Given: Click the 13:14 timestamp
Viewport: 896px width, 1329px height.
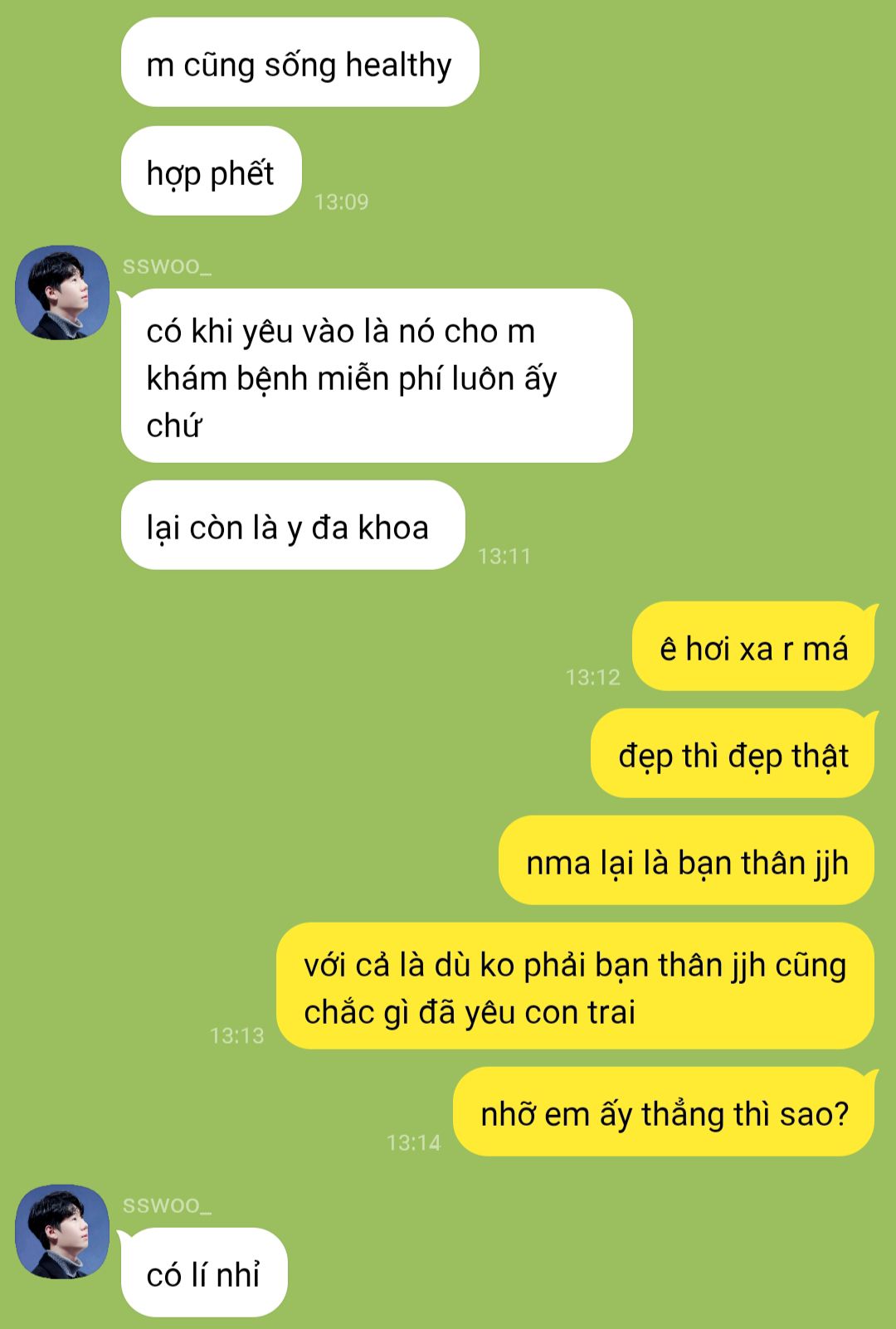Looking at the screenshot, I should 414,1142.
